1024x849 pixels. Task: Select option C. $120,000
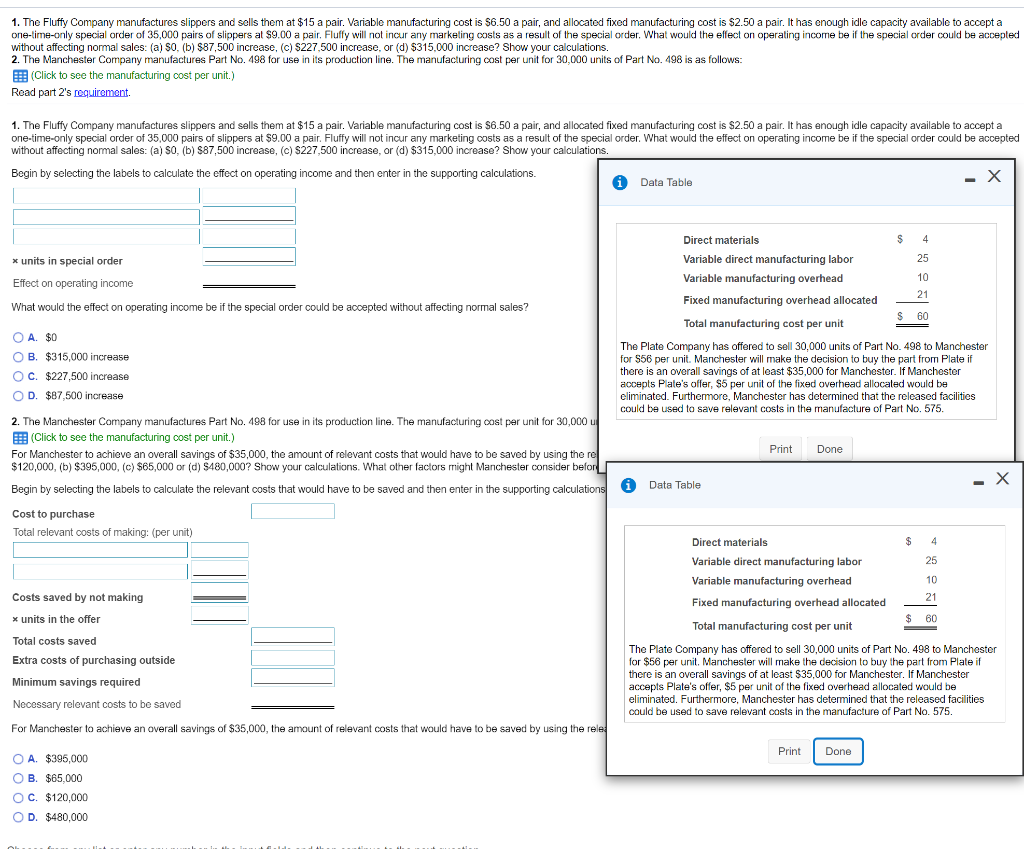pyautogui.click(x=18, y=797)
